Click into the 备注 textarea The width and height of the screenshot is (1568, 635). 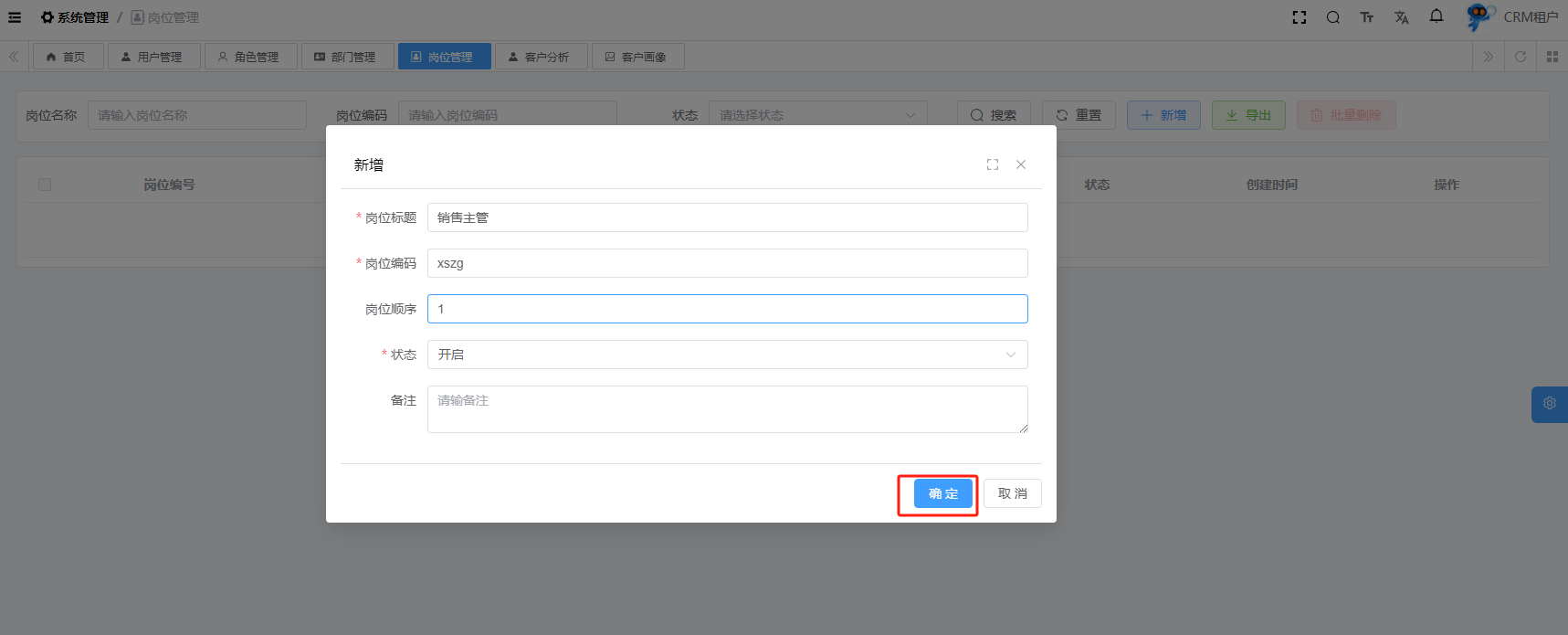coord(727,409)
